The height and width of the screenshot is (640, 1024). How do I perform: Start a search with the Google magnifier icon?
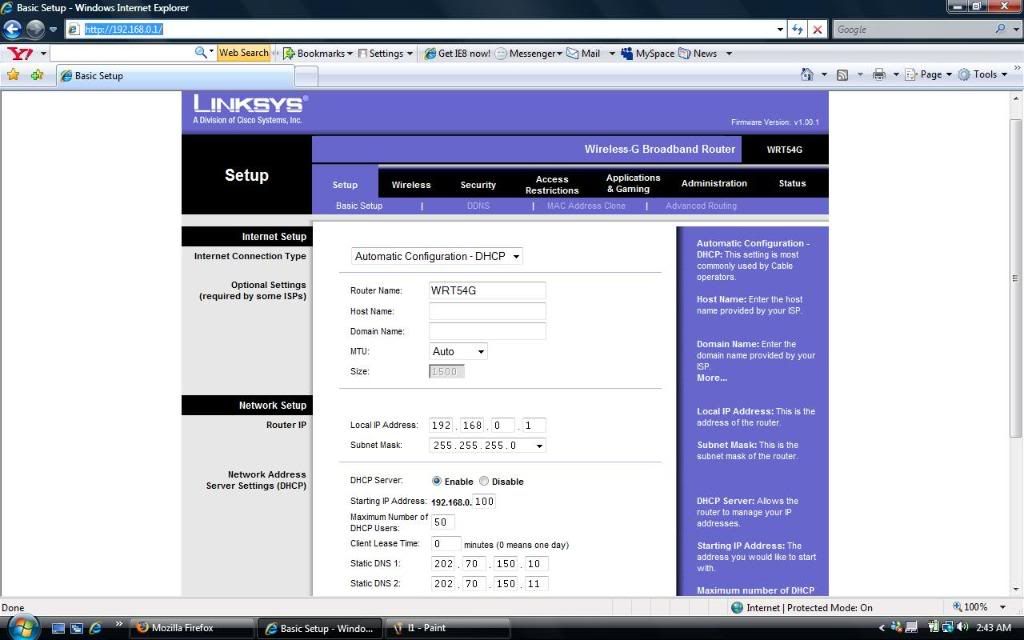point(1000,29)
